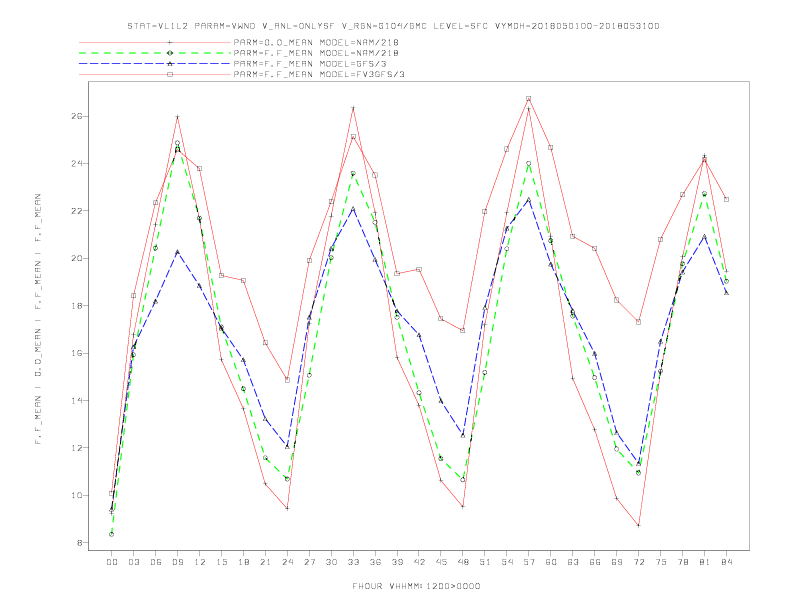
Task: Click the GFS triangle data point at hour 09
Action: 177,251
